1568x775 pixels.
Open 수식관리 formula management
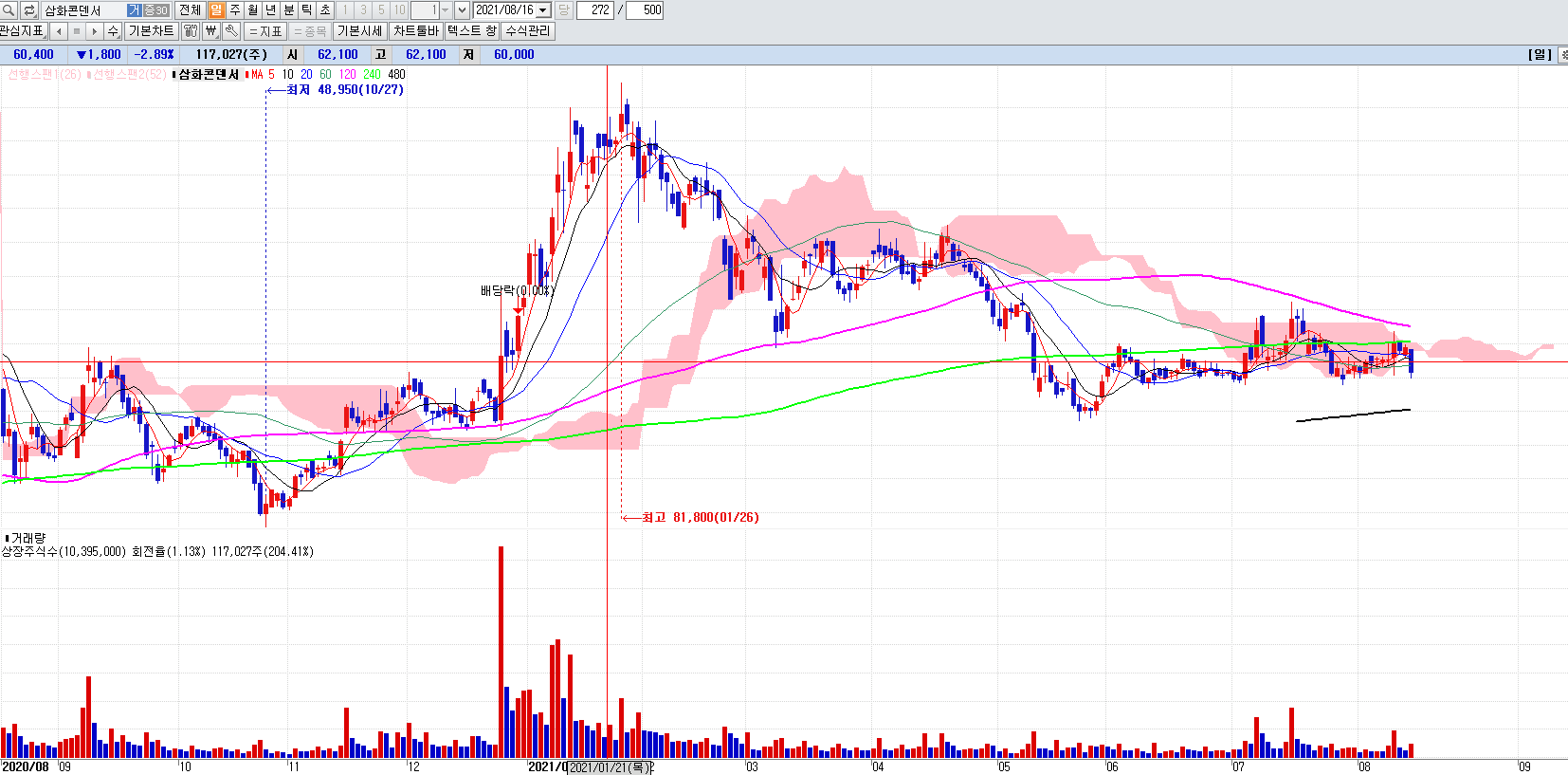tap(527, 31)
